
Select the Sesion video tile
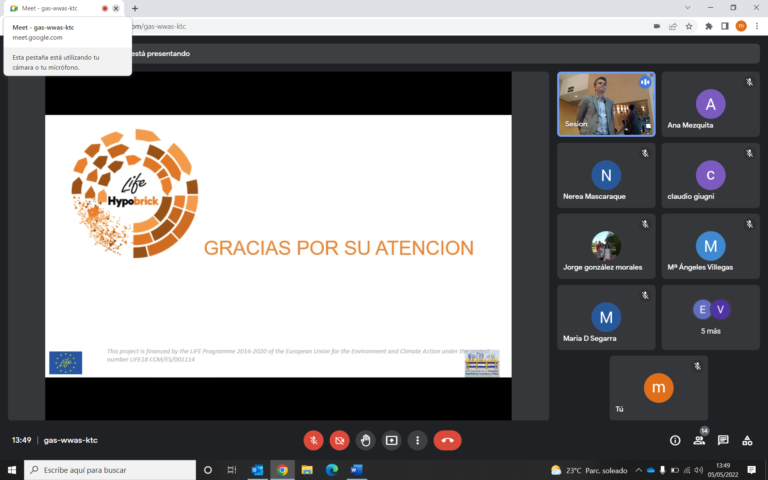pos(606,104)
